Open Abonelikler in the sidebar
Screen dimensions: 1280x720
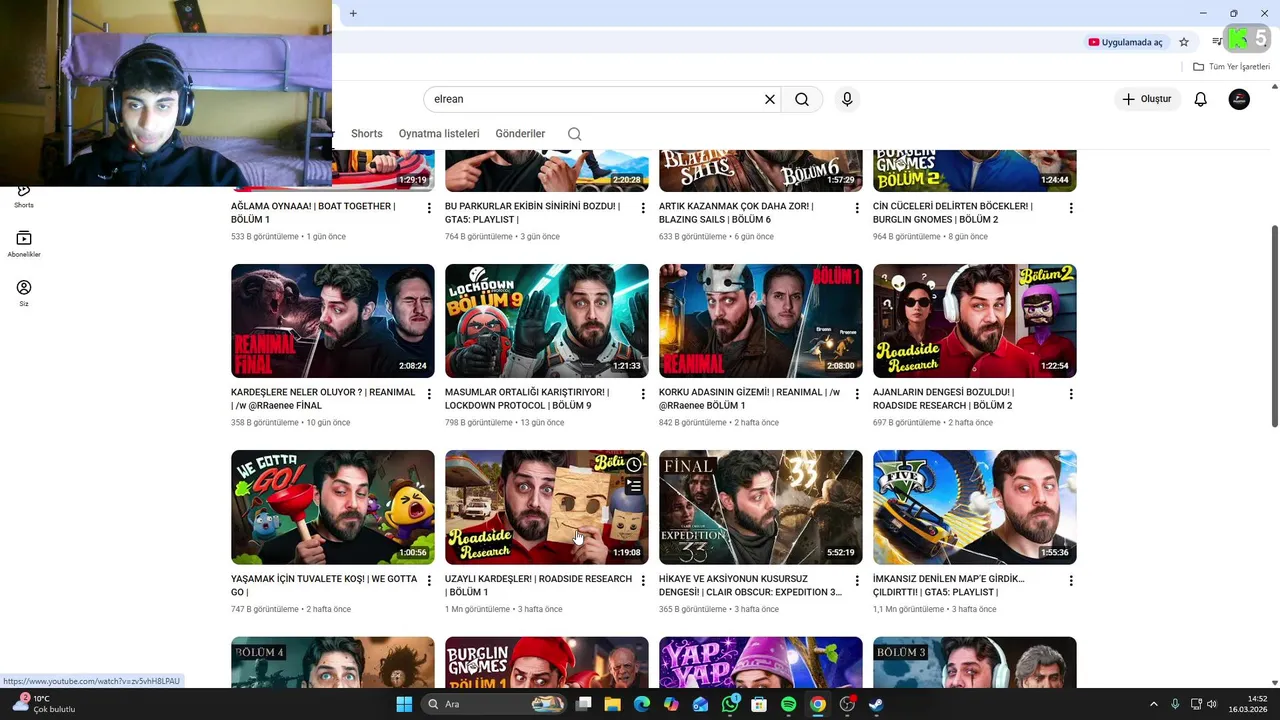point(24,245)
